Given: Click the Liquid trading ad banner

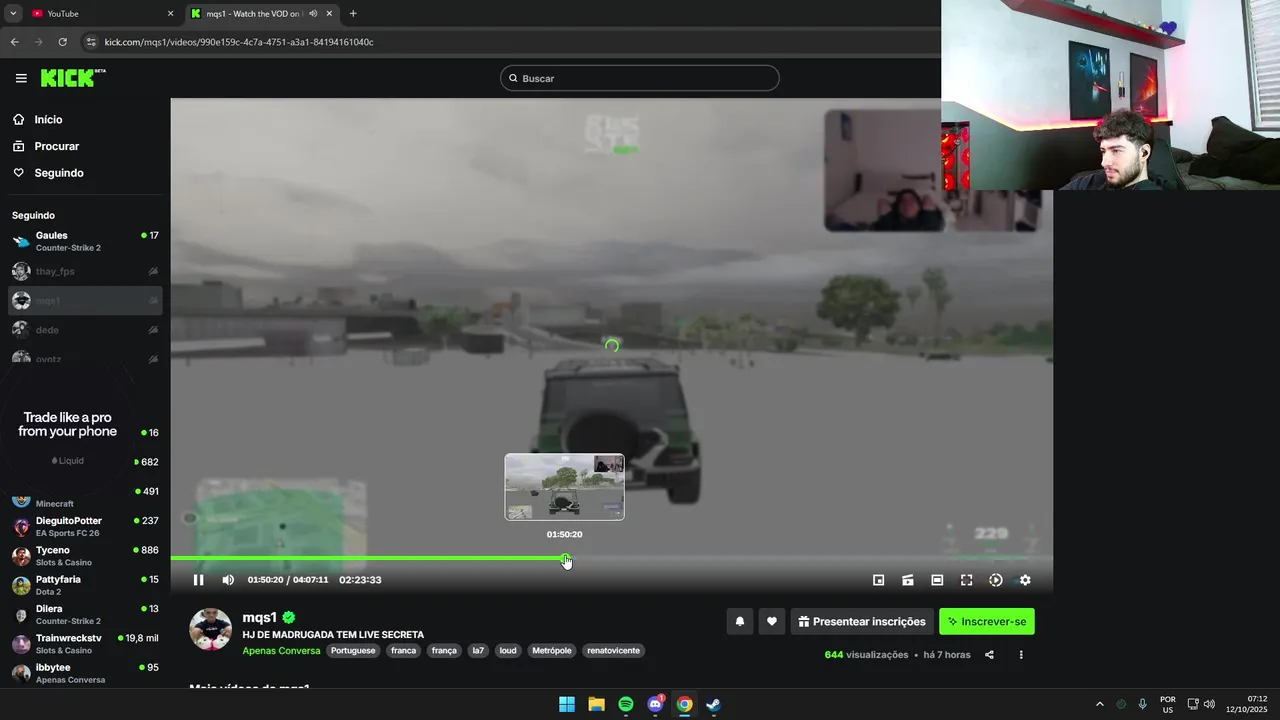Looking at the screenshot, I should [x=67, y=436].
